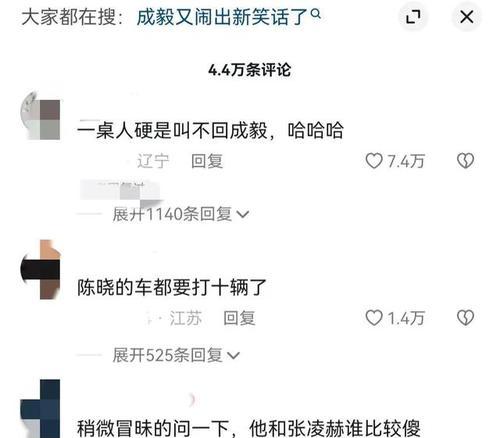Select the comment about 张凌赫谁比较傻
Screen dimensions: 500x438
coord(249,428)
